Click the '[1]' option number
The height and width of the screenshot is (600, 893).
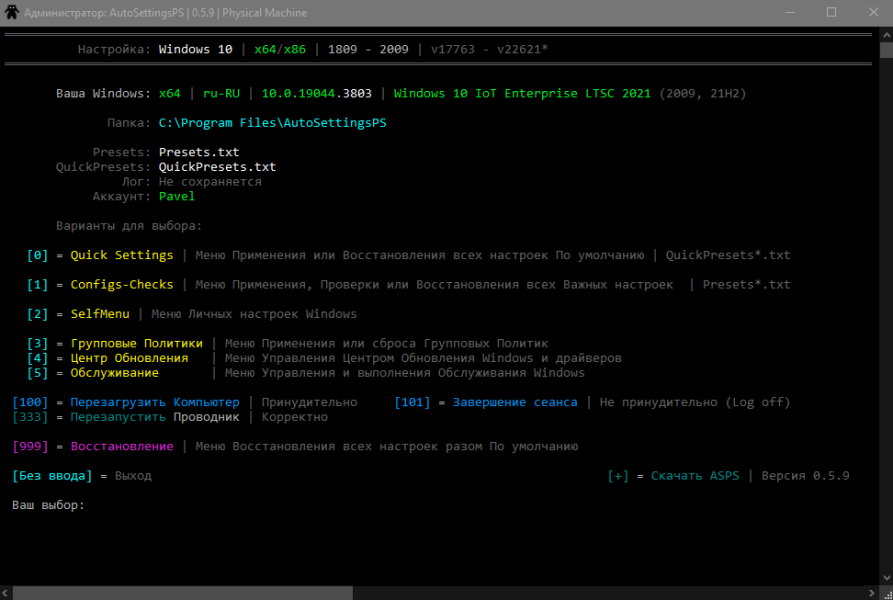(x=37, y=285)
